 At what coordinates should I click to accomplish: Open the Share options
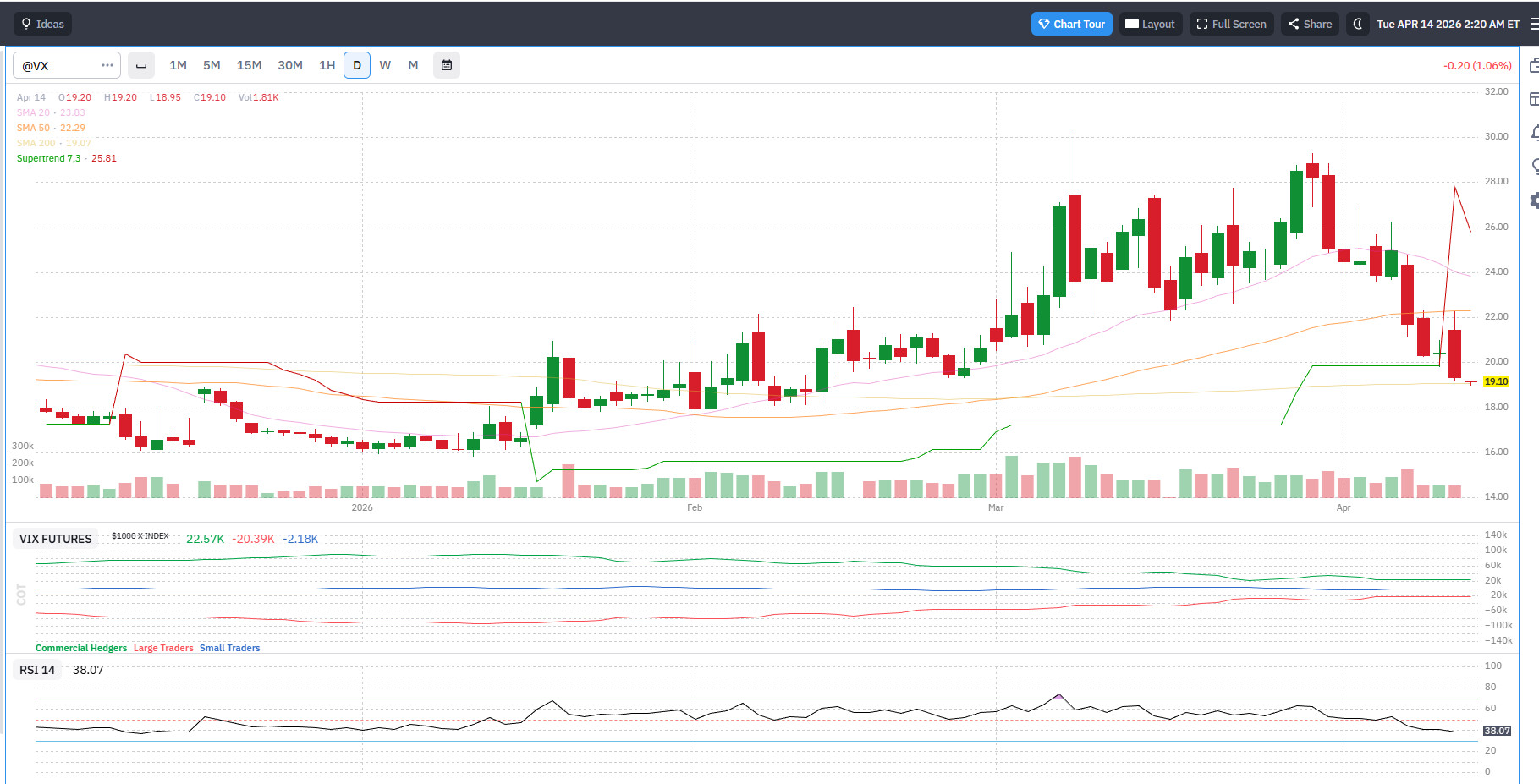click(x=1310, y=24)
